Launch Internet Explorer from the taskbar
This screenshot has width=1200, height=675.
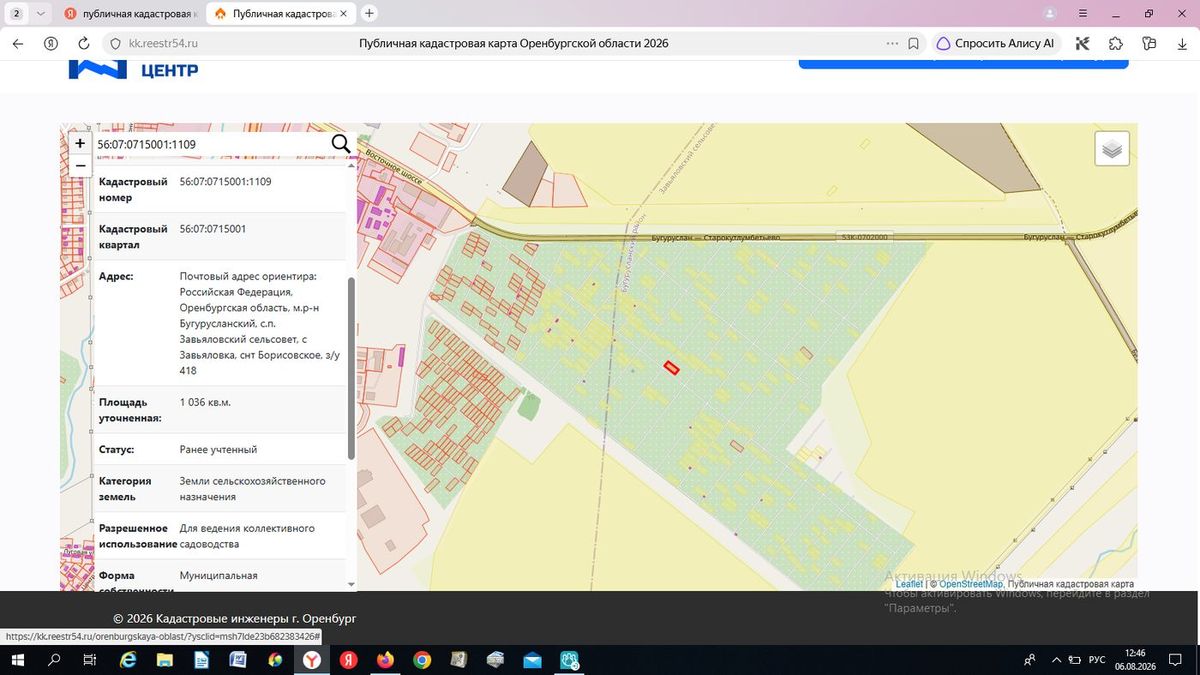click(x=128, y=660)
